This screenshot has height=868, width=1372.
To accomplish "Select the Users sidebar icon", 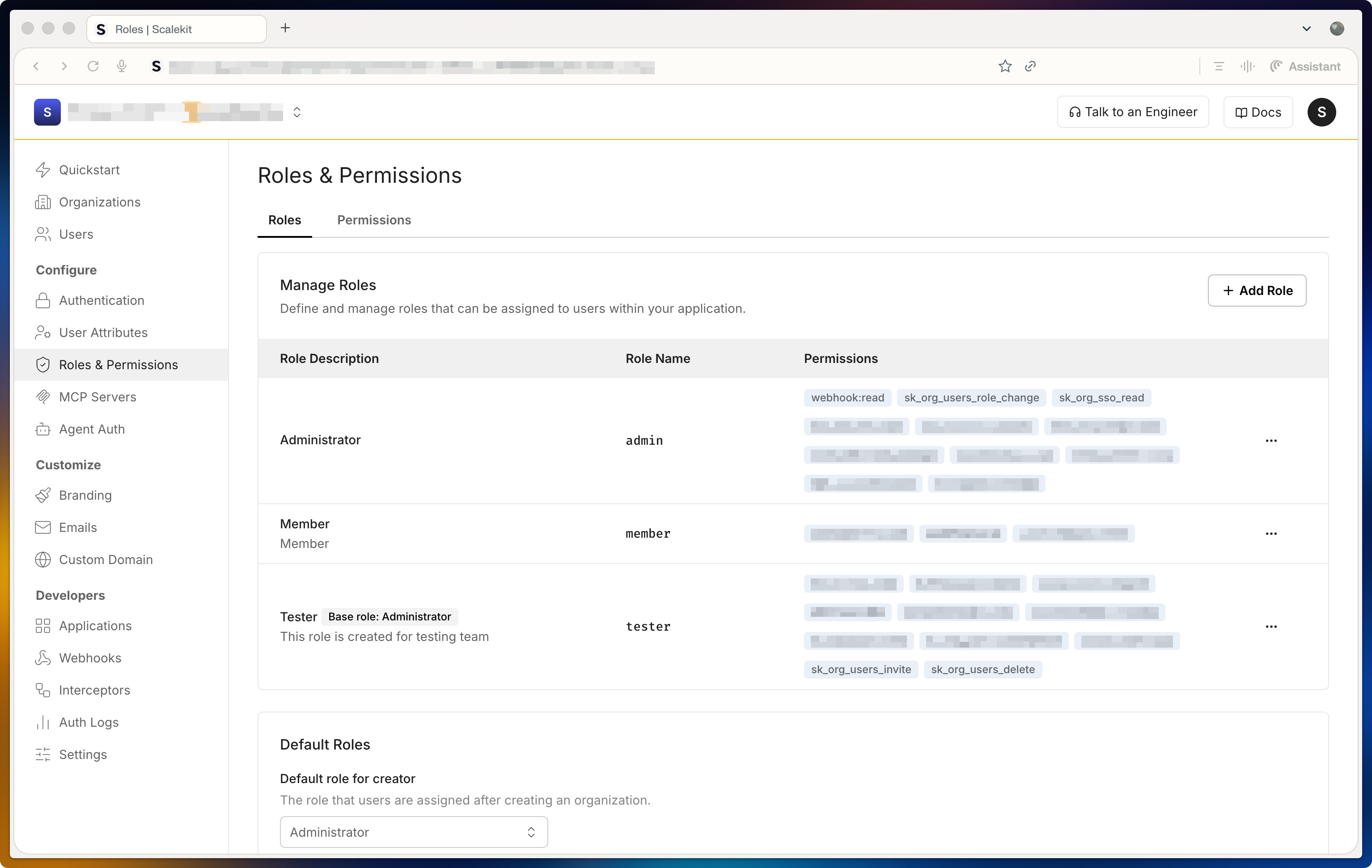I will click(43, 233).
